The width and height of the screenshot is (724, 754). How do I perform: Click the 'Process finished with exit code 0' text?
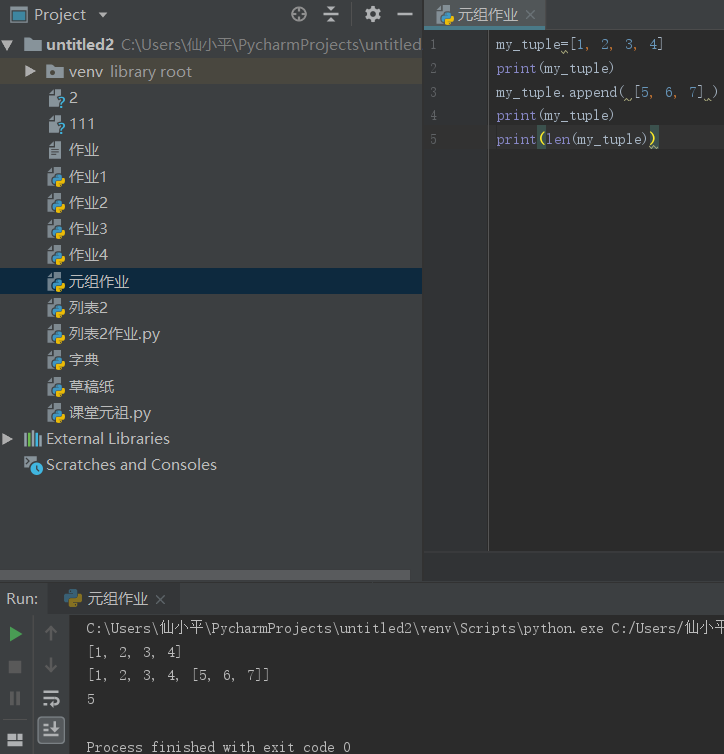click(218, 747)
